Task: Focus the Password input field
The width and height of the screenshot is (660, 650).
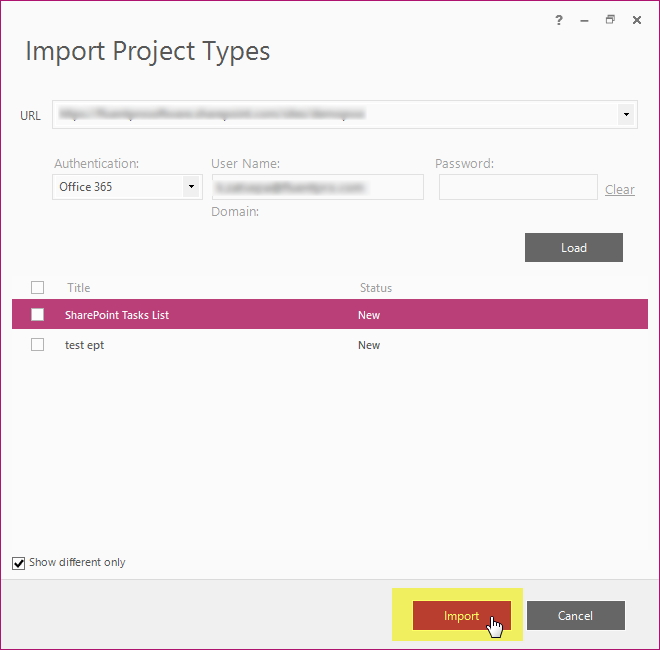Action: [x=518, y=187]
